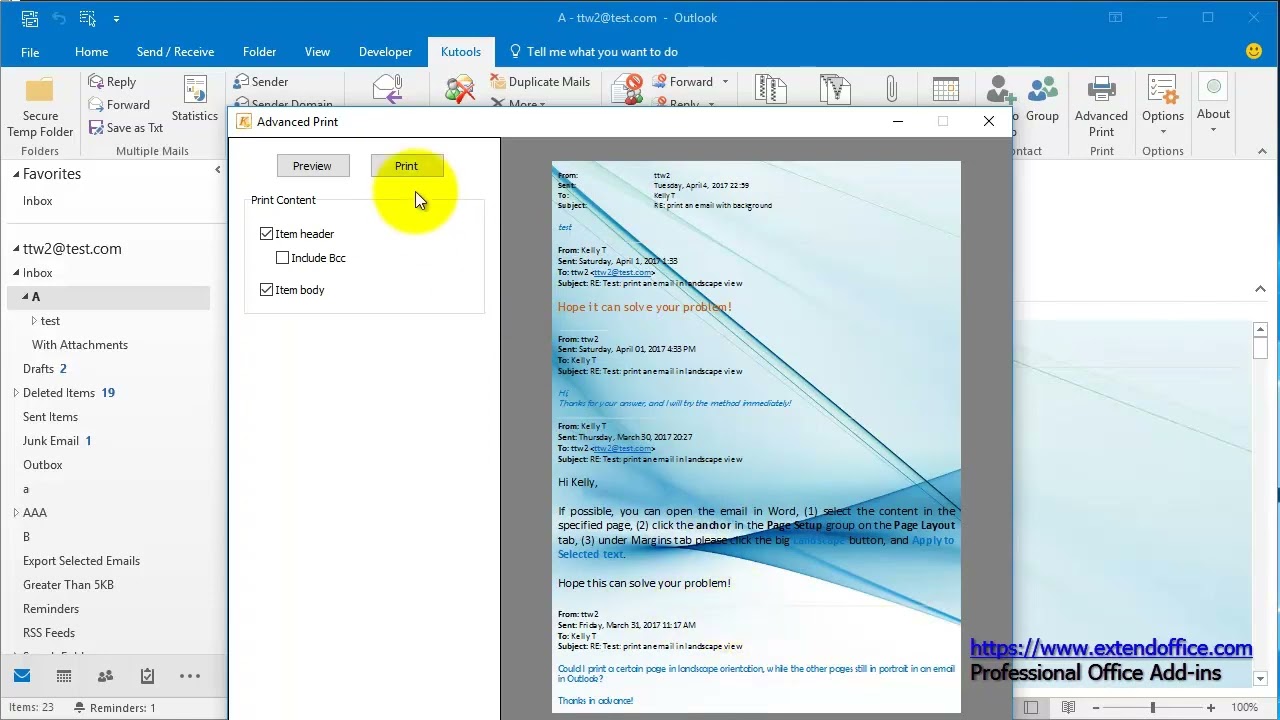Switch to People view icon
This screenshot has width=1280, height=720.
(105, 676)
